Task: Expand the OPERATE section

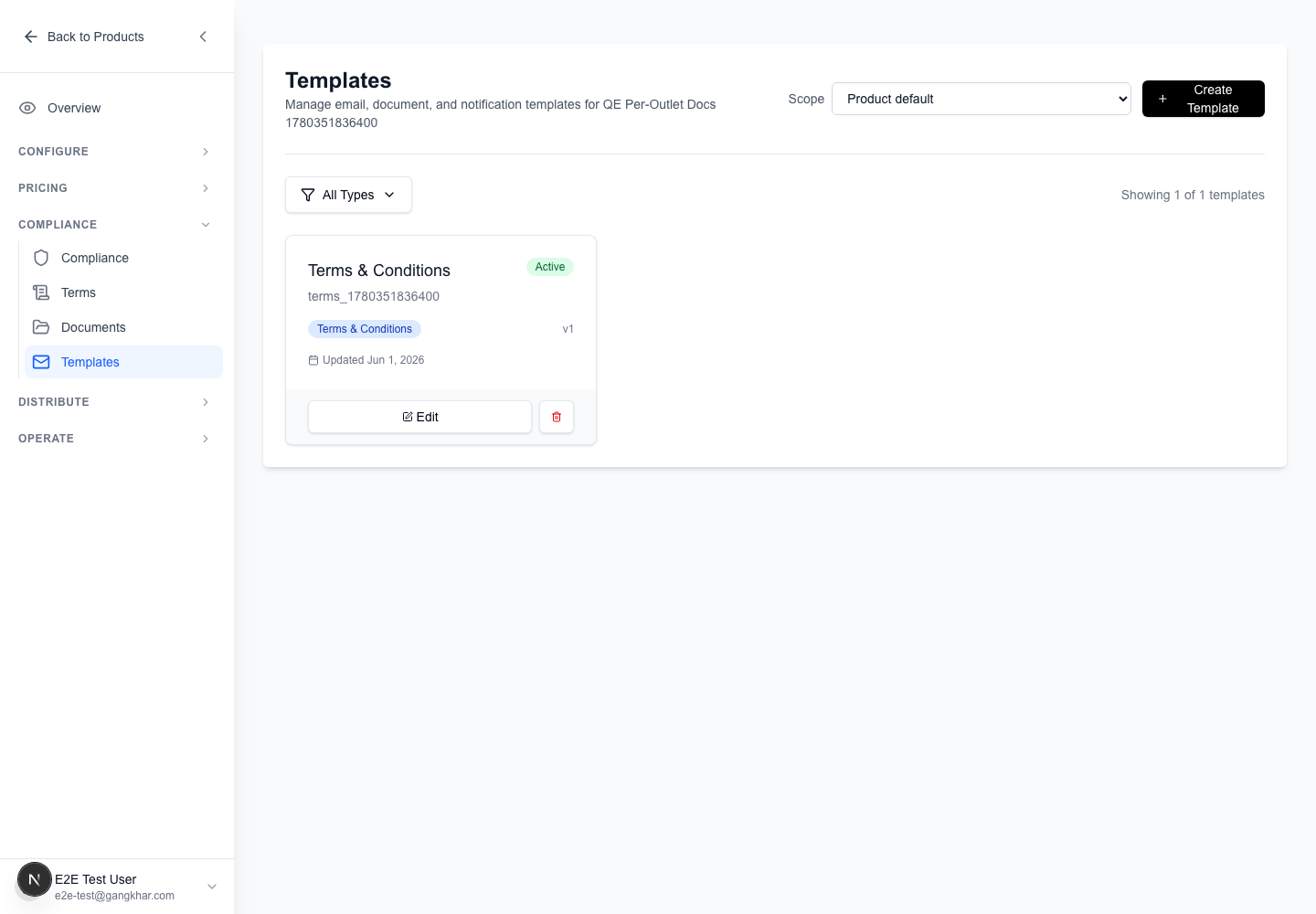Action: click(x=117, y=439)
